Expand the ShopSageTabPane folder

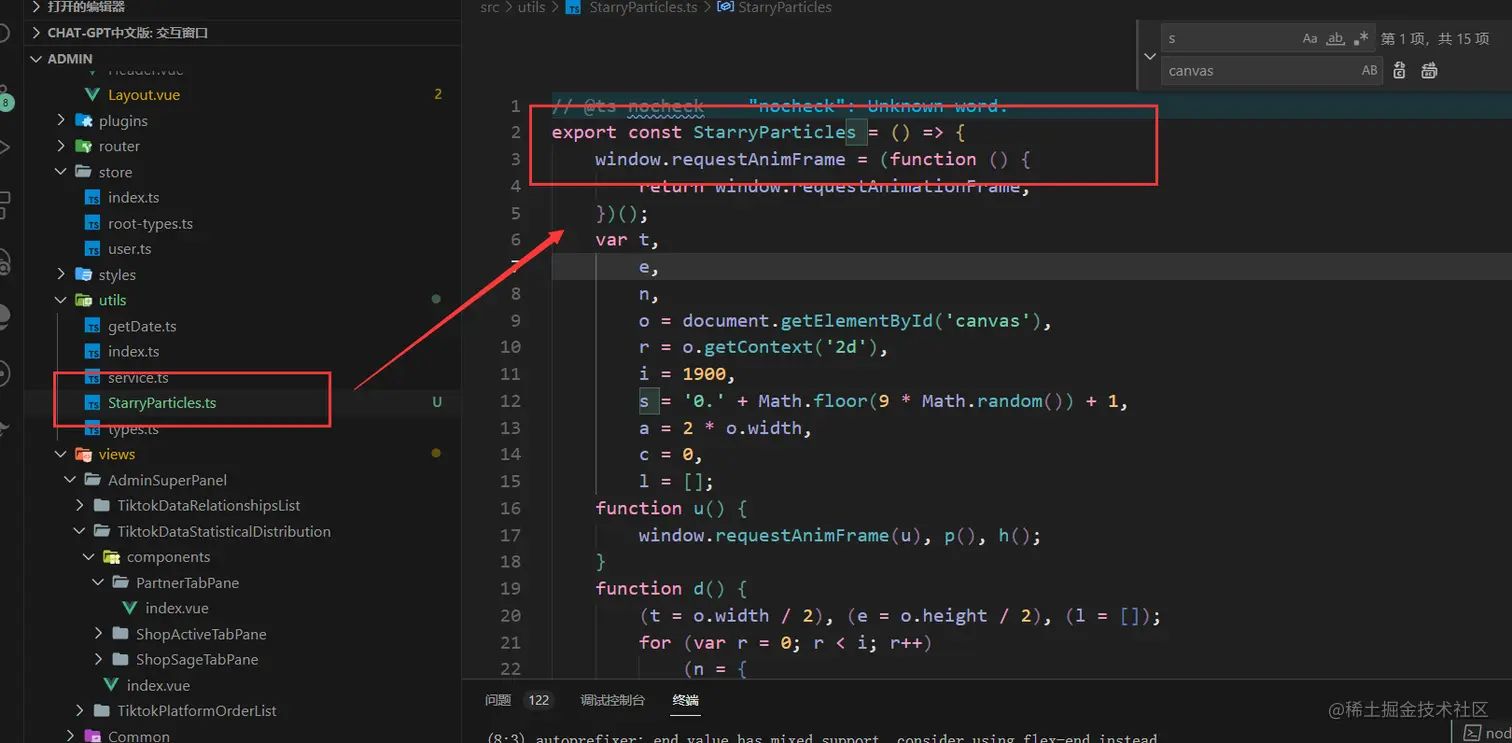pyautogui.click(x=98, y=660)
